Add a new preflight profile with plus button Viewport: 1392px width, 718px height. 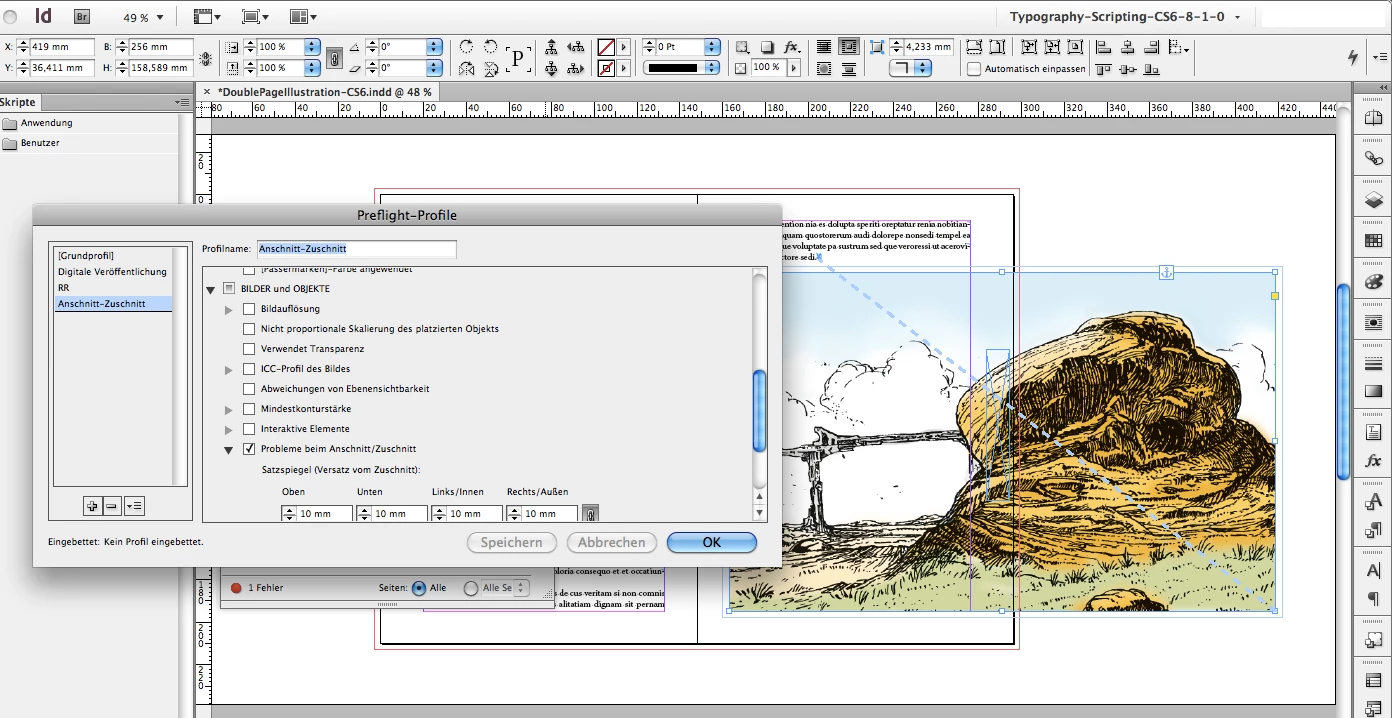[x=92, y=507]
